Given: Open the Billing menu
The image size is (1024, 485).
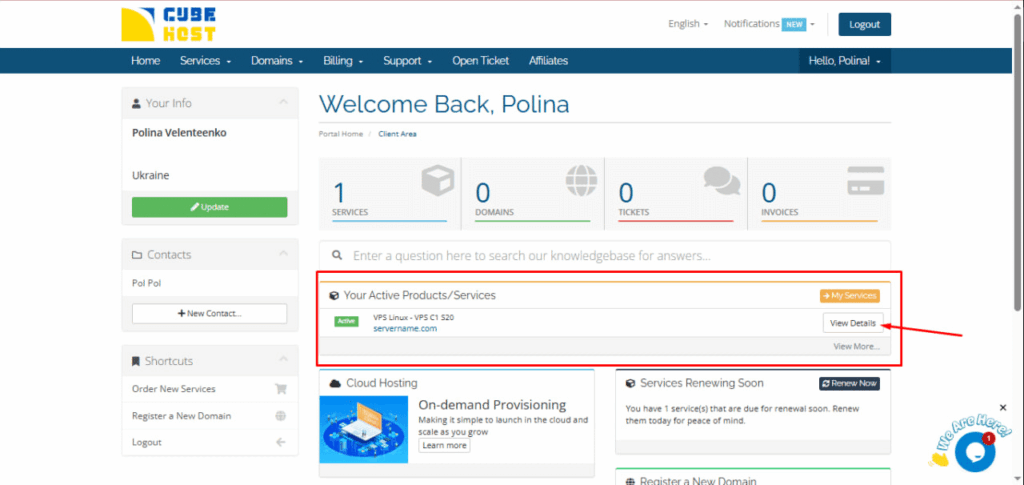Looking at the screenshot, I should (341, 61).
